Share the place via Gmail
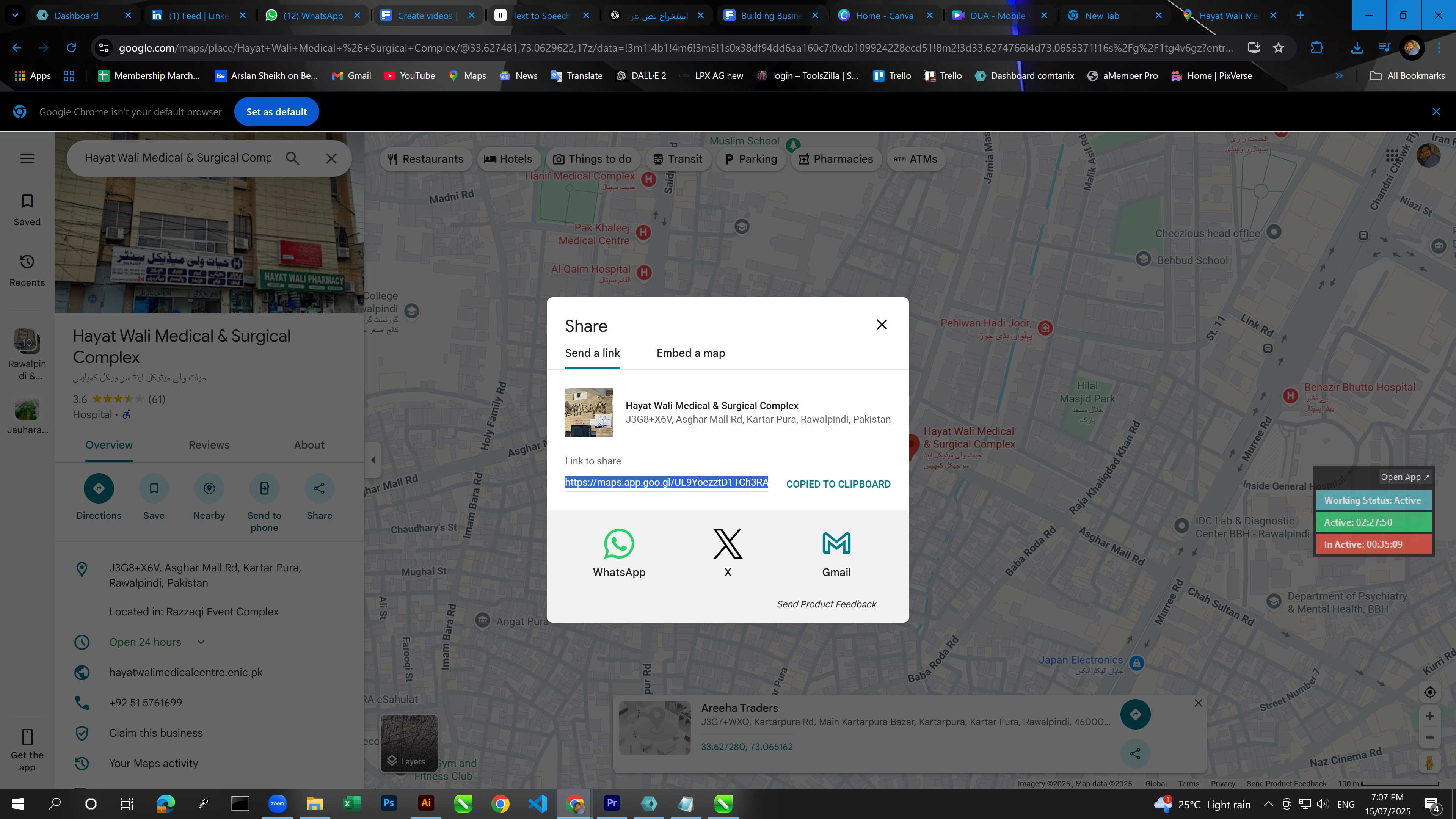This screenshot has width=1456, height=819. 836,553
